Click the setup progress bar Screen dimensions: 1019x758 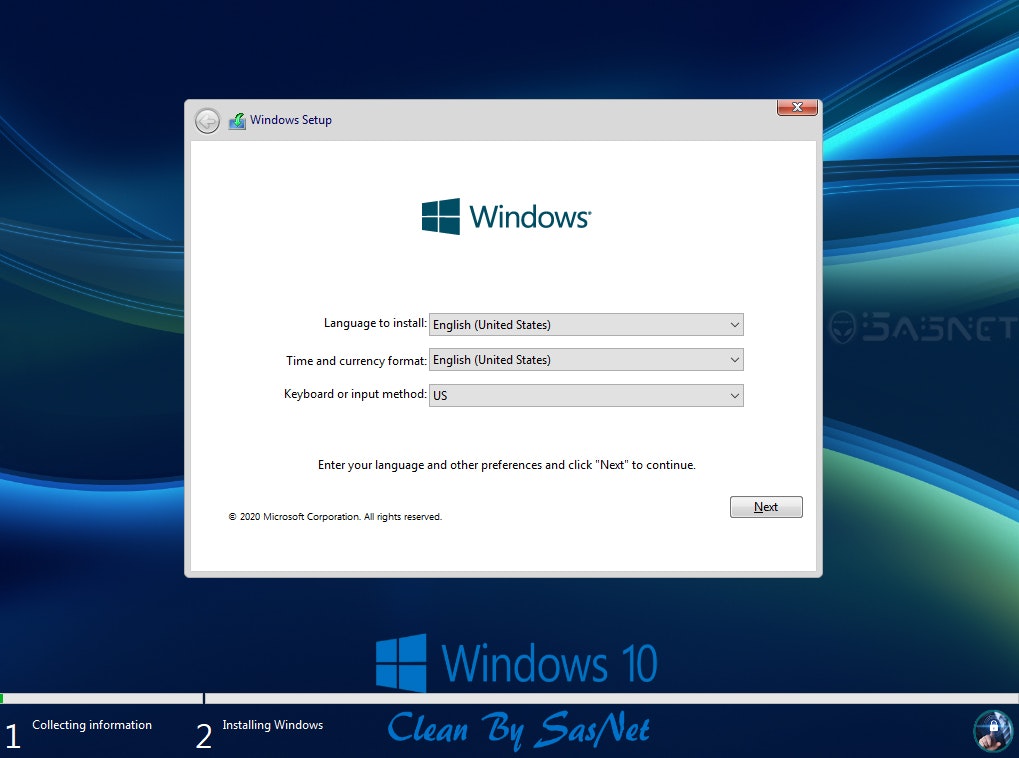(510, 699)
